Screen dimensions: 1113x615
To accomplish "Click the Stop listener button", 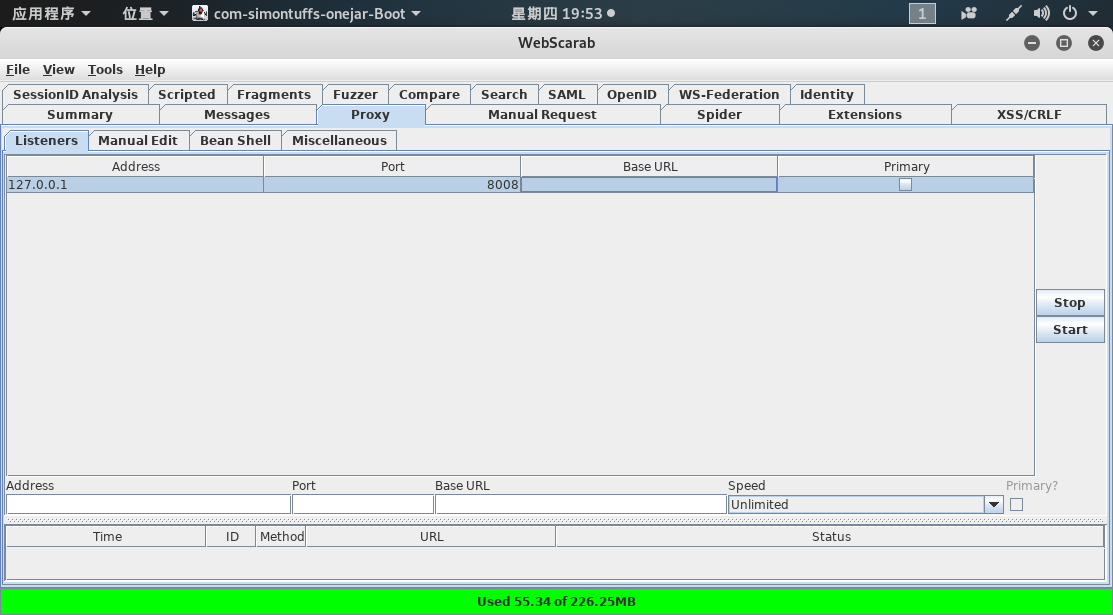I will pyautogui.click(x=1070, y=303).
